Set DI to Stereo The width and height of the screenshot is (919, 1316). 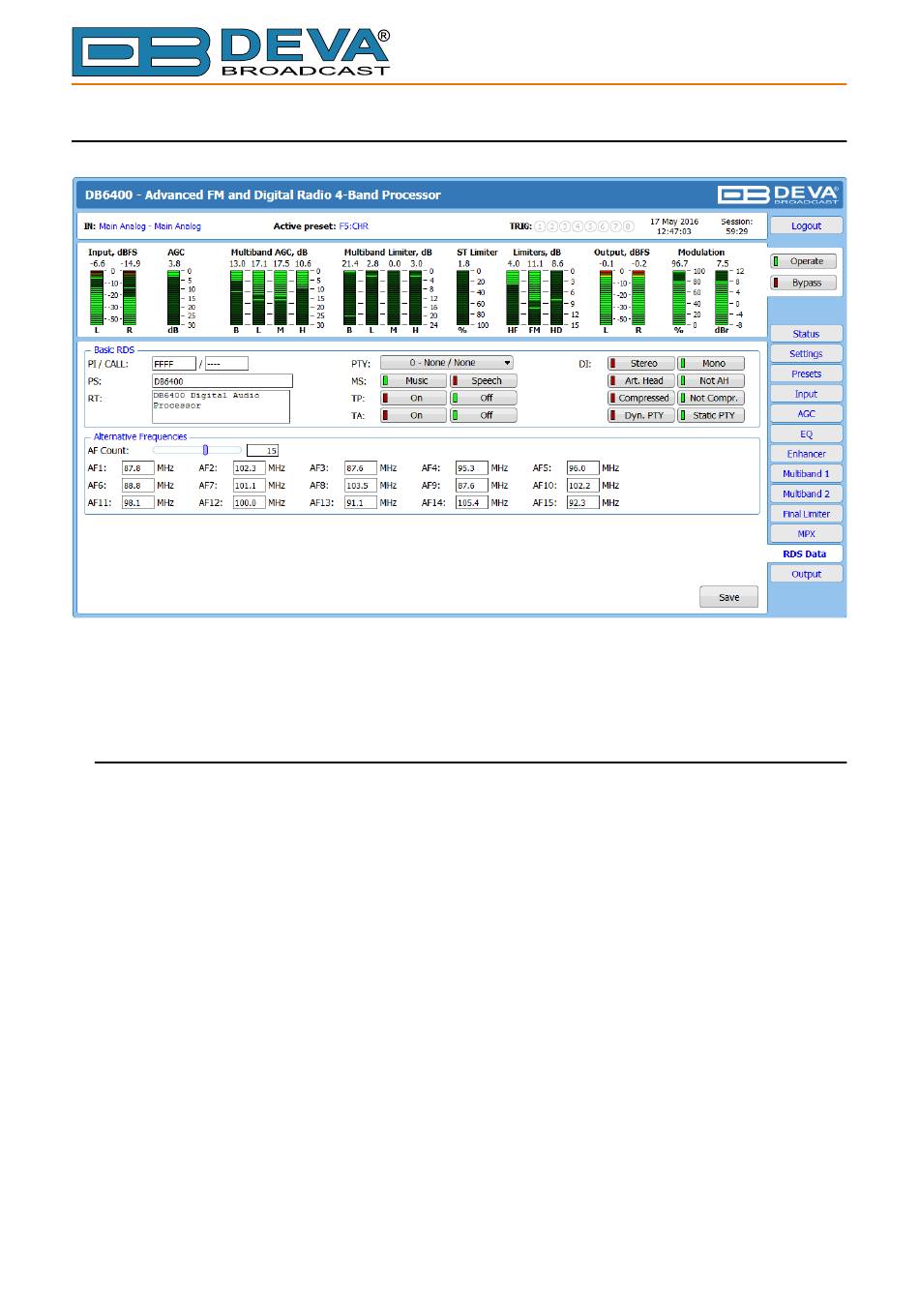640,364
